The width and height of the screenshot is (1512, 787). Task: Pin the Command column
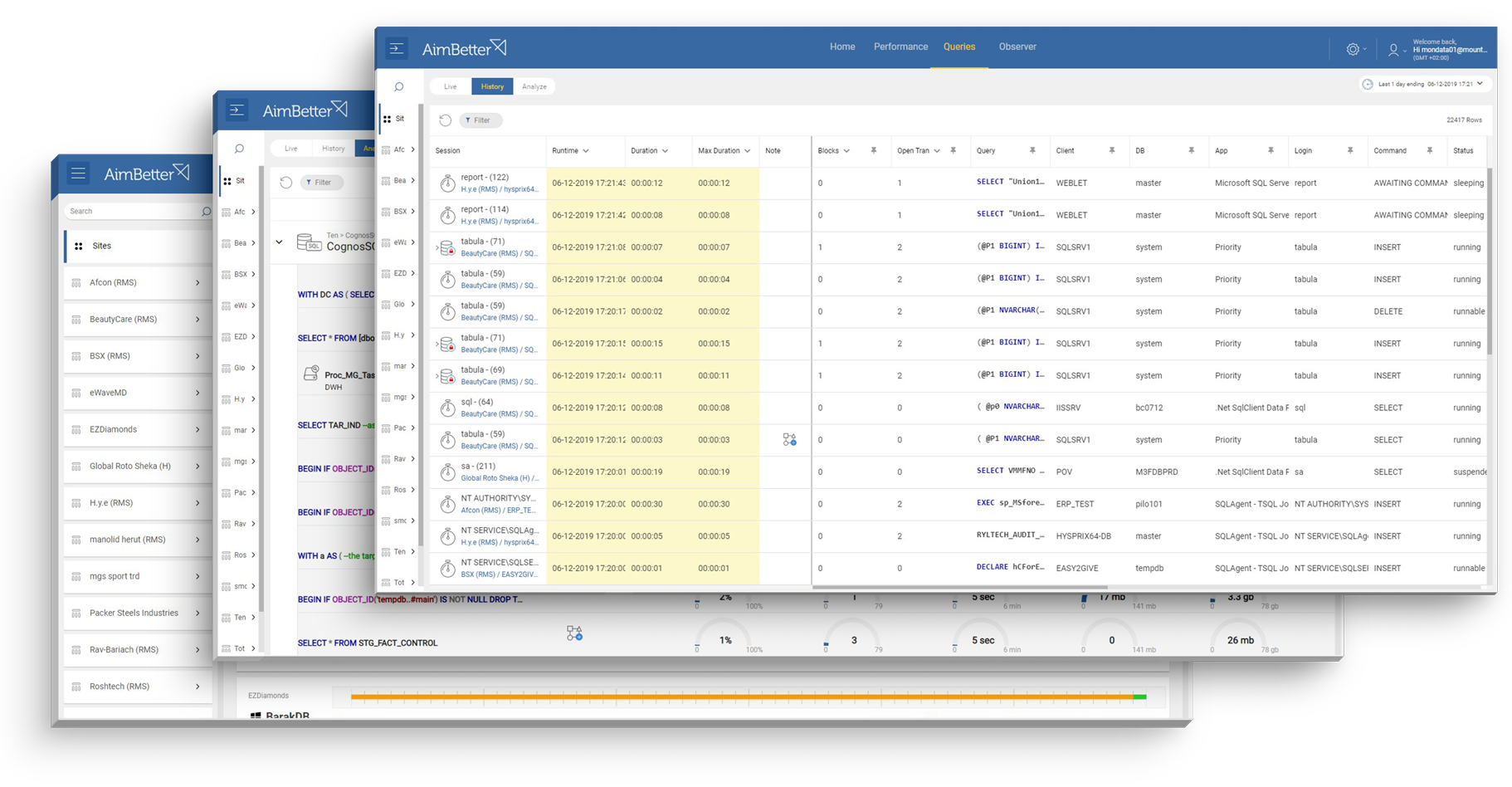pyautogui.click(x=1430, y=150)
